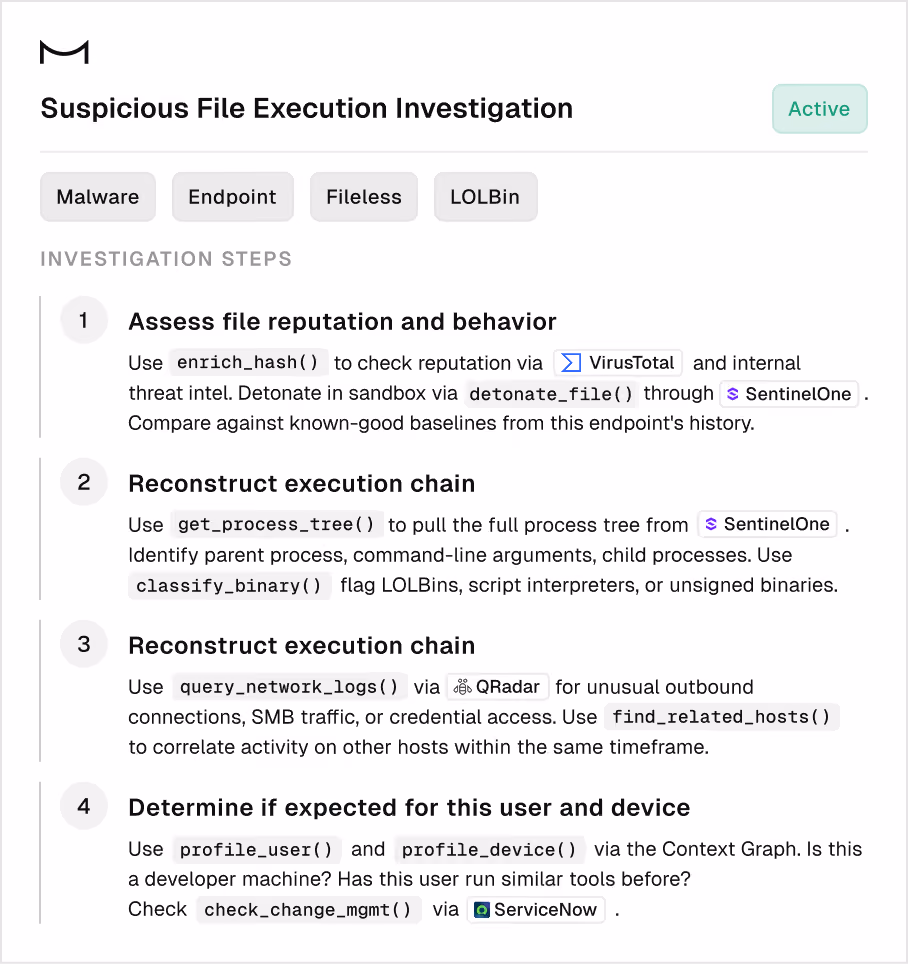The height and width of the screenshot is (964, 908).
Task: Toggle the Active status badge
Action: point(819,109)
